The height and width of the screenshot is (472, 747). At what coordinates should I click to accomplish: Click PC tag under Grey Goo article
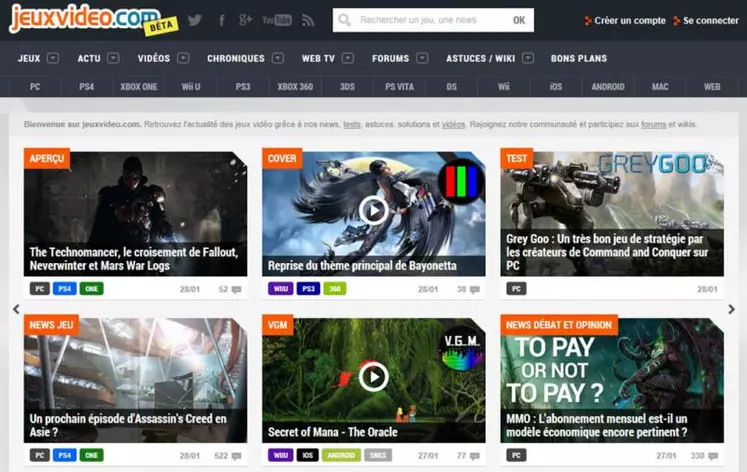point(516,289)
